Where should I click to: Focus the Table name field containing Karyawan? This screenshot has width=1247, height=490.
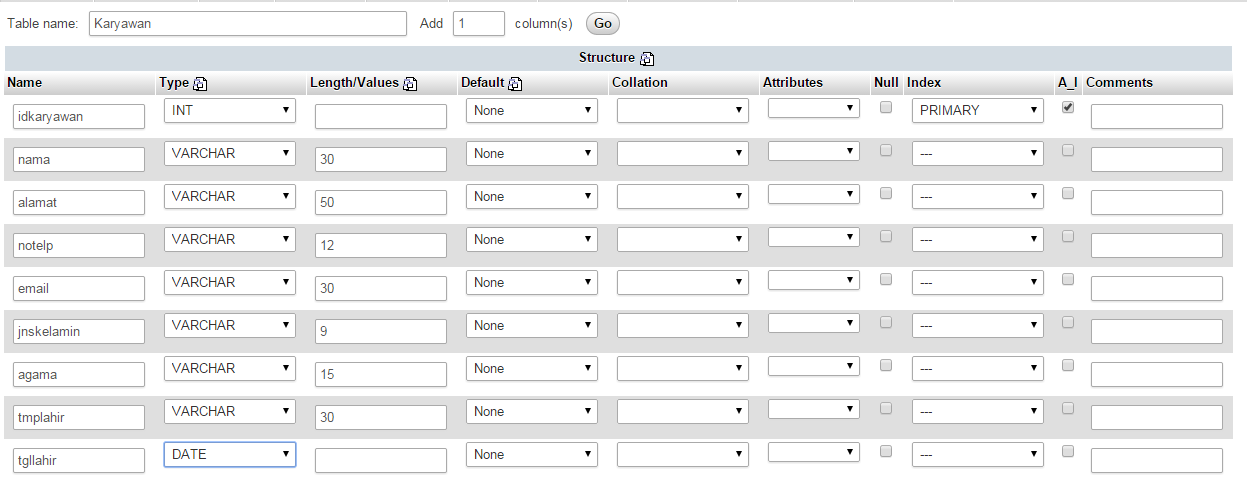tap(248, 23)
